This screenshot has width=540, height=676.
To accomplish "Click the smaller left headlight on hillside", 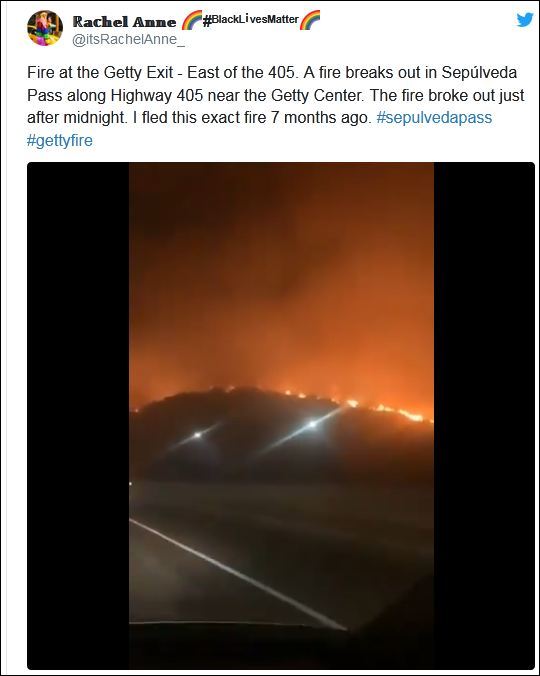I will (197, 435).
